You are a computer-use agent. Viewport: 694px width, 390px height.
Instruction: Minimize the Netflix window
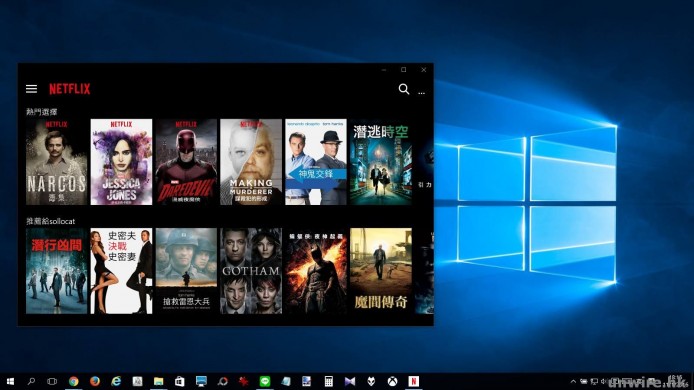pyautogui.click(x=384, y=70)
